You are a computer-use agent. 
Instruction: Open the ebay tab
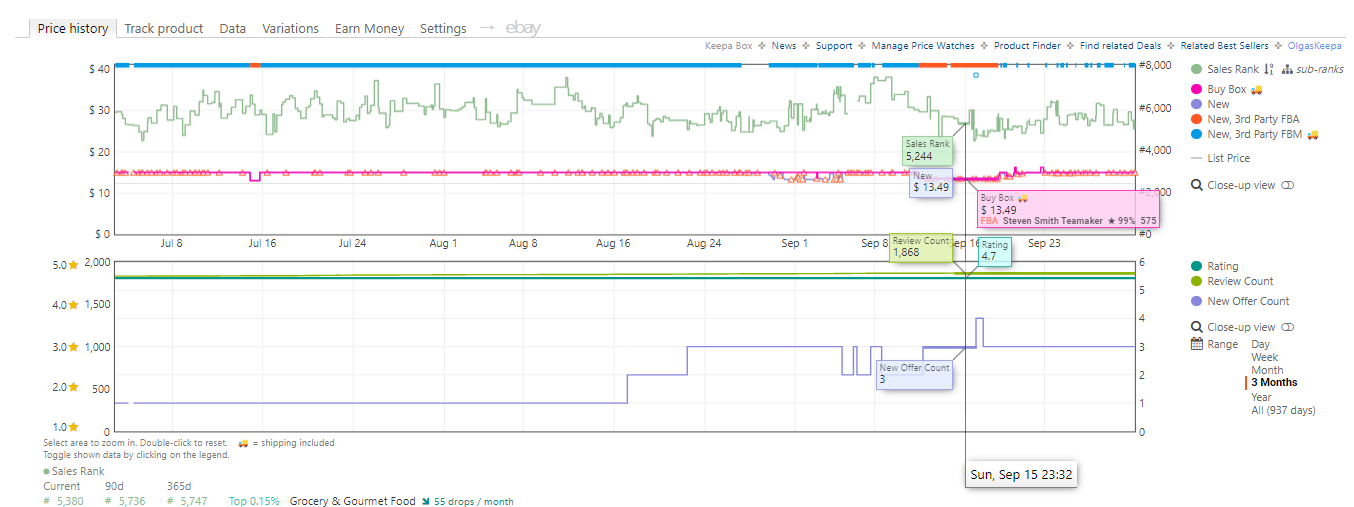coord(523,28)
